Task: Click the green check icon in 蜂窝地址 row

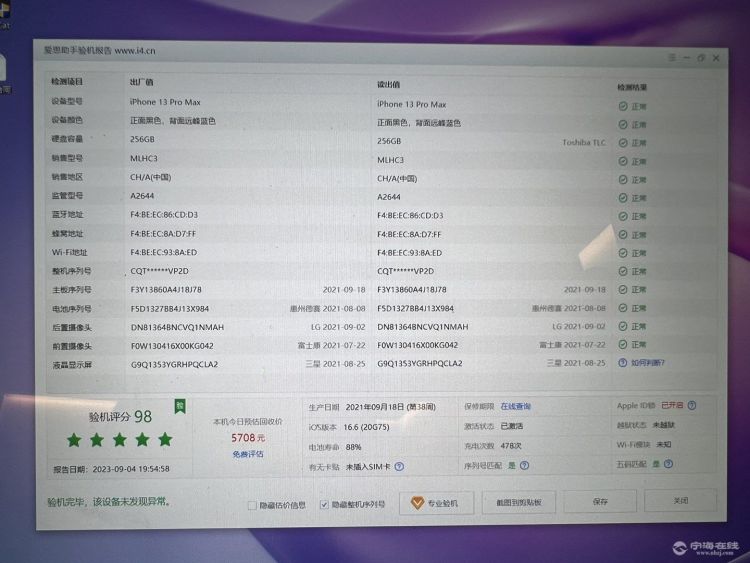Action: click(623, 234)
